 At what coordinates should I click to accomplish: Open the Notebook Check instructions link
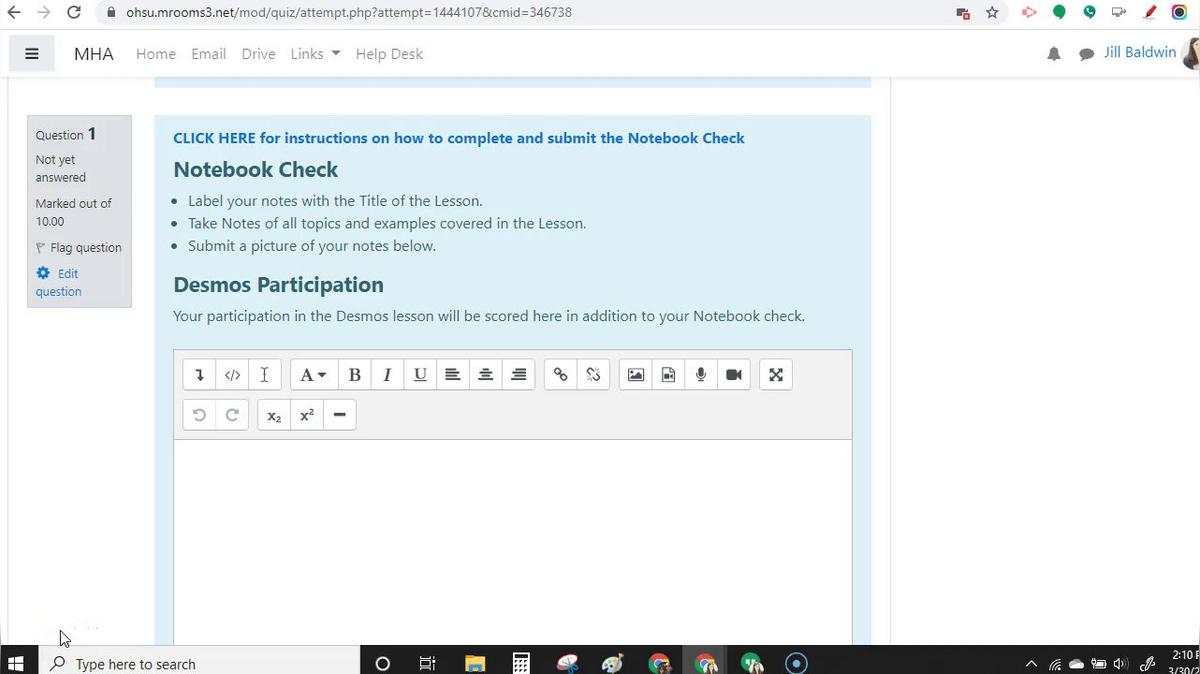(458, 138)
